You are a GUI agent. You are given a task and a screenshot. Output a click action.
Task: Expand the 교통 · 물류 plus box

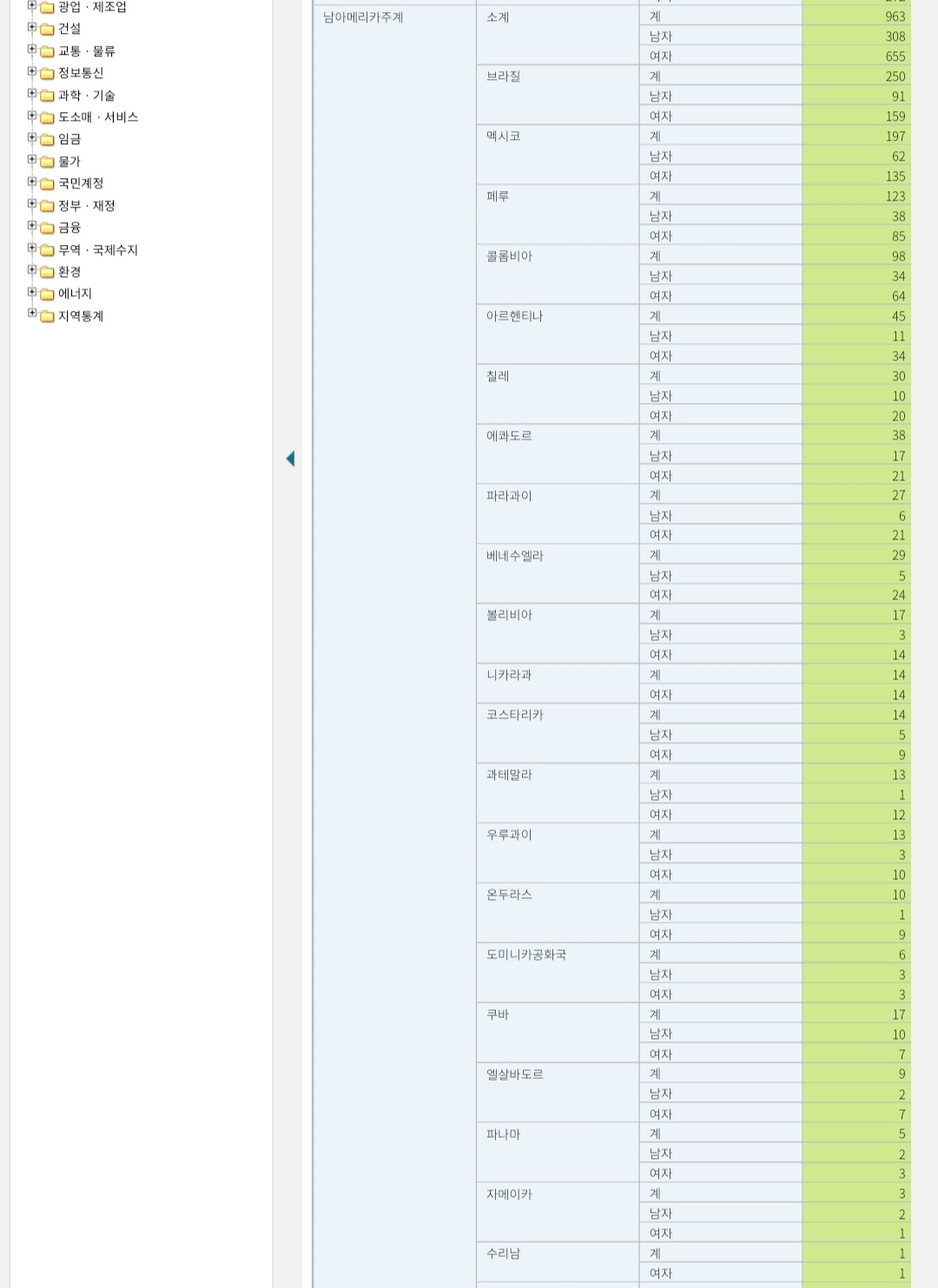click(x=32, y=50)
